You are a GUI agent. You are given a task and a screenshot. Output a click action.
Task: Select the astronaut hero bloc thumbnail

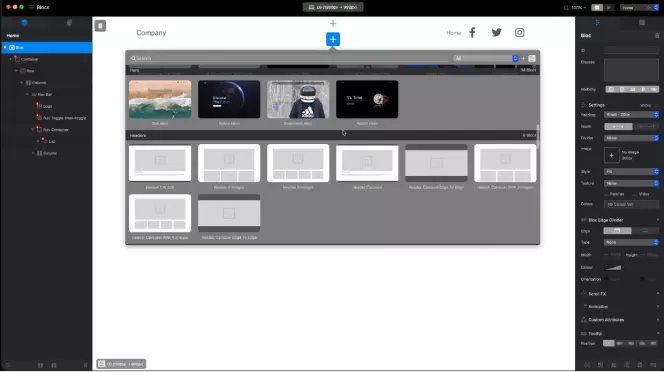point(298,100)
